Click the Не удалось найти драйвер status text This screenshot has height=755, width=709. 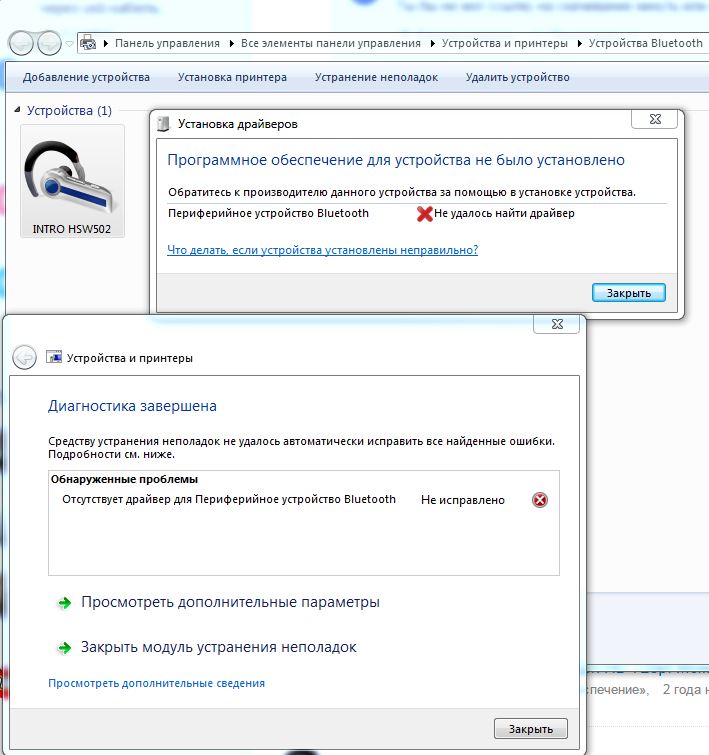(504, 213)
